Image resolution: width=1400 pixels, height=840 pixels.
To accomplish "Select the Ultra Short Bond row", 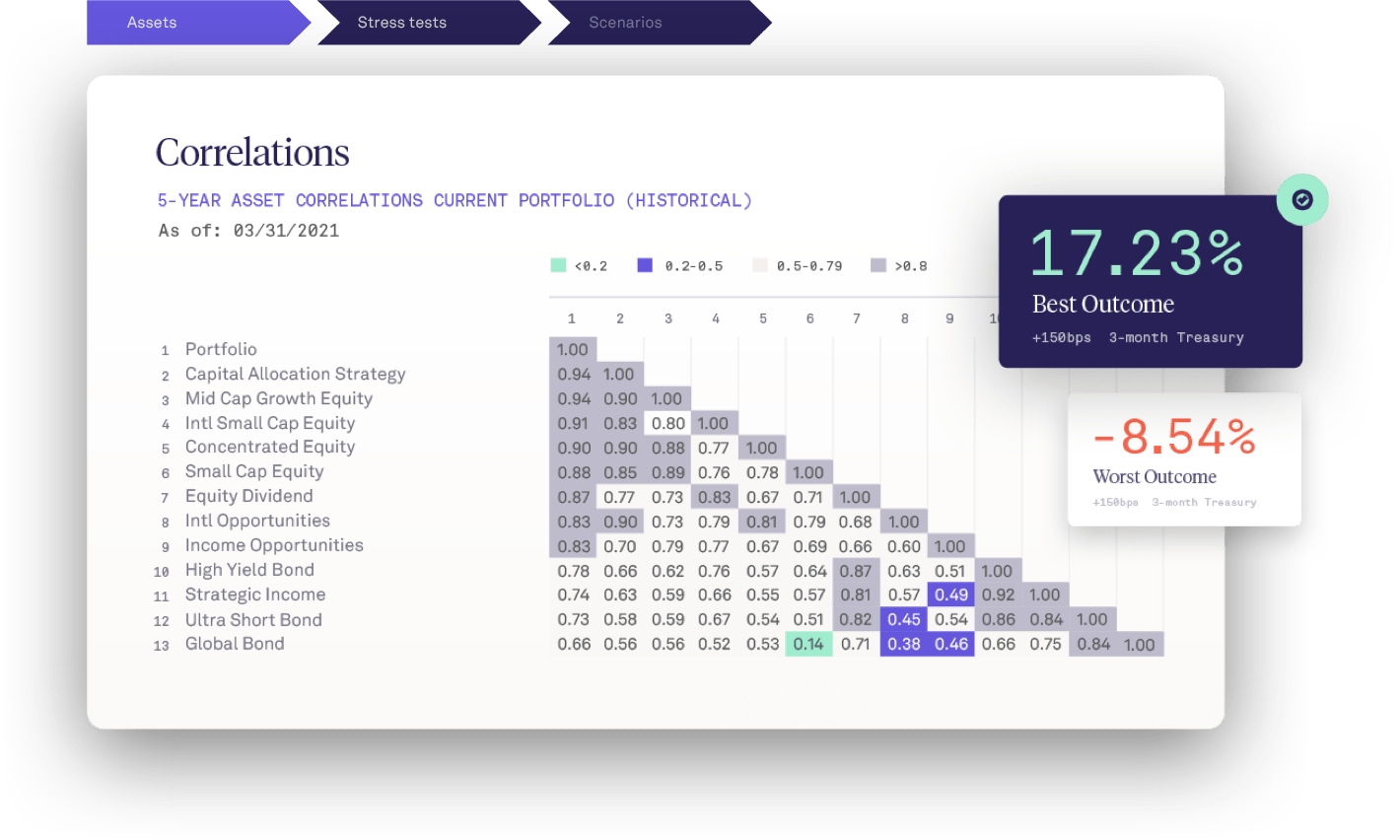I will point(253,620).
